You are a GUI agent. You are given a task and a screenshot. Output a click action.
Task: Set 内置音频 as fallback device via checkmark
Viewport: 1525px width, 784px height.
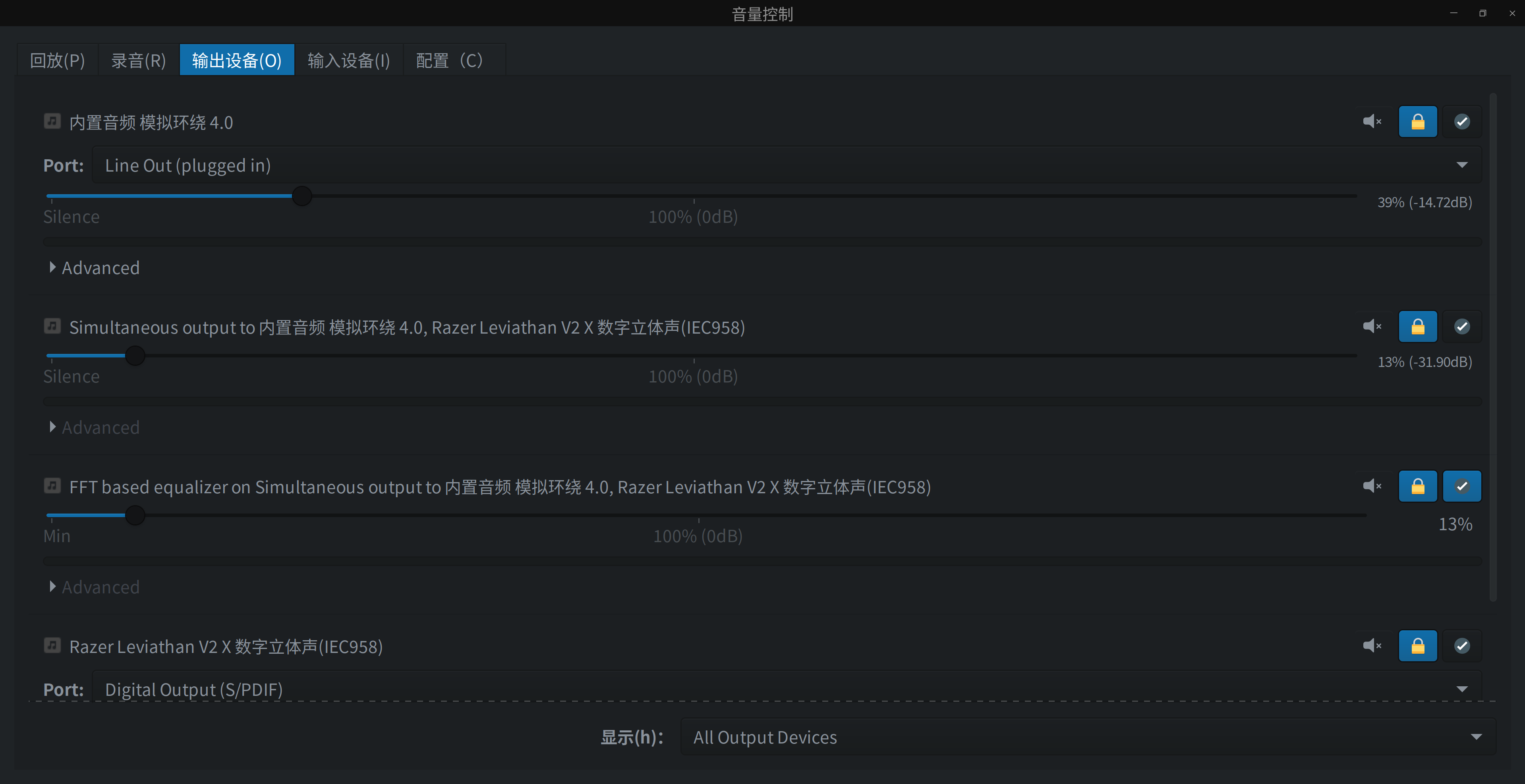pos(1462,121)
